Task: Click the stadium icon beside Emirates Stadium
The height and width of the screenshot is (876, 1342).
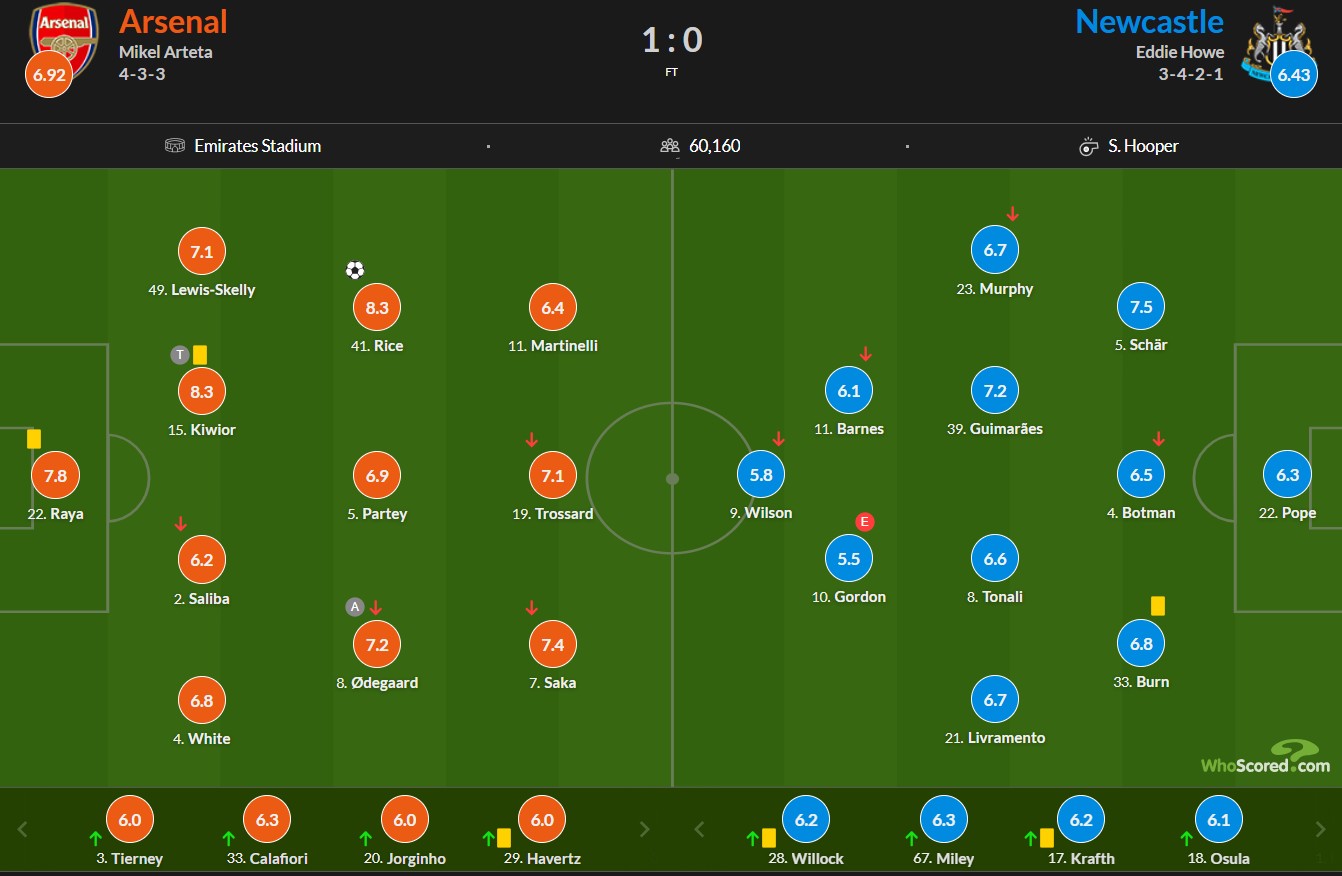Action: (175, 146)
